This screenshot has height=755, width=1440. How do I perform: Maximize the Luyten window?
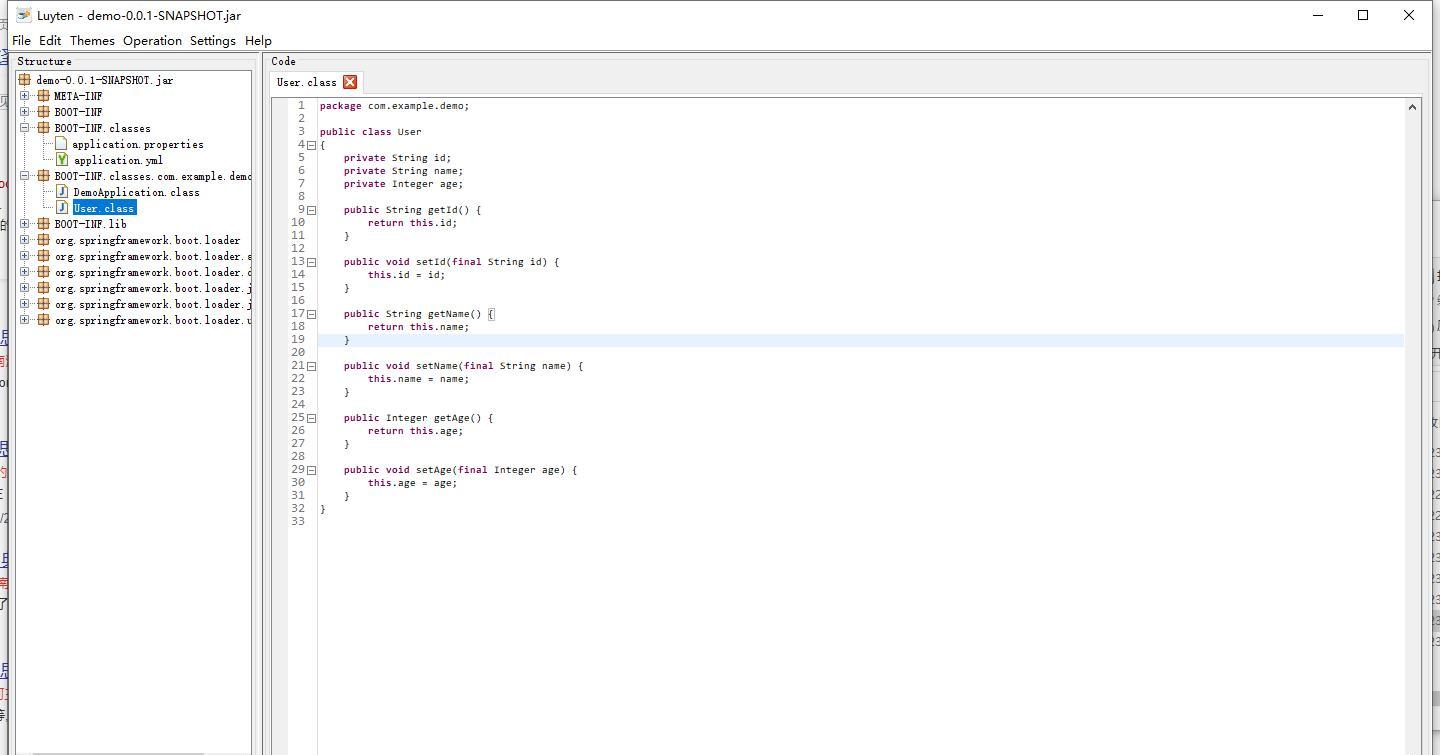(x=1363, y=15)
